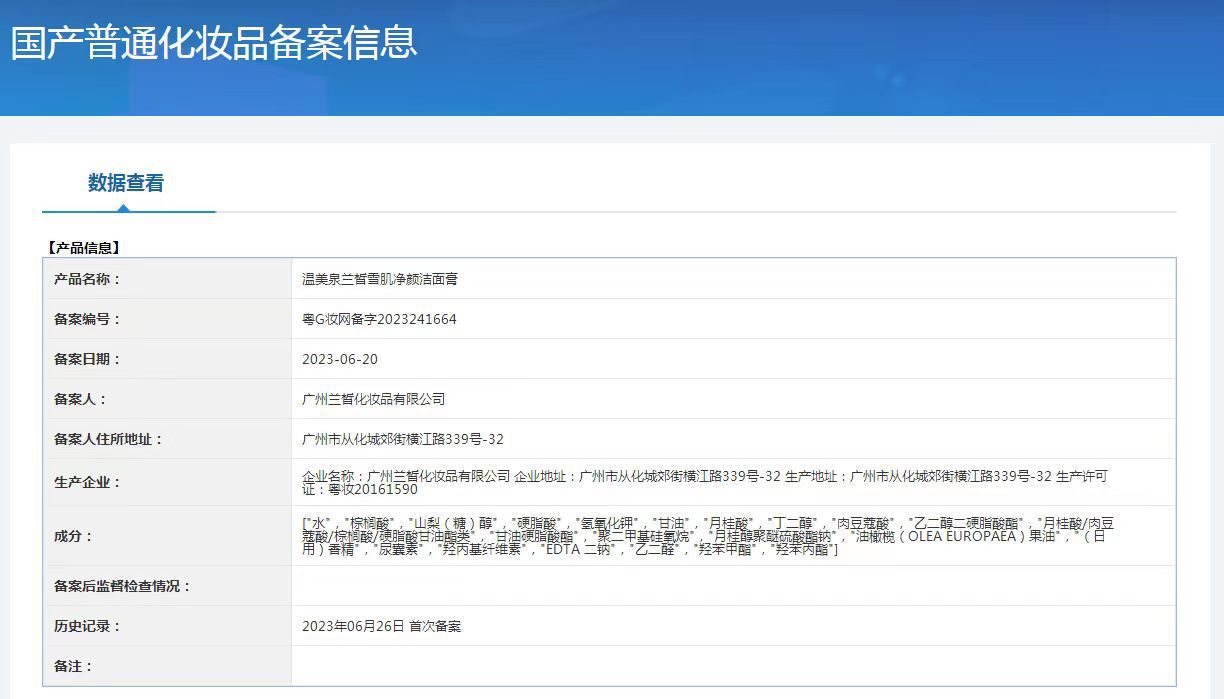Click the 备案人住所地址 label cell

click(167, 439)
